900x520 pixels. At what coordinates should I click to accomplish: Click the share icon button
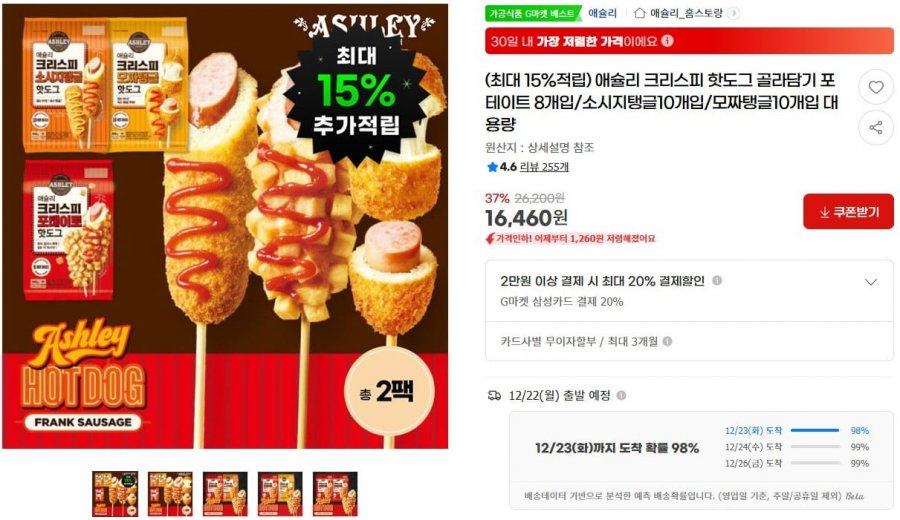(875, 127)
